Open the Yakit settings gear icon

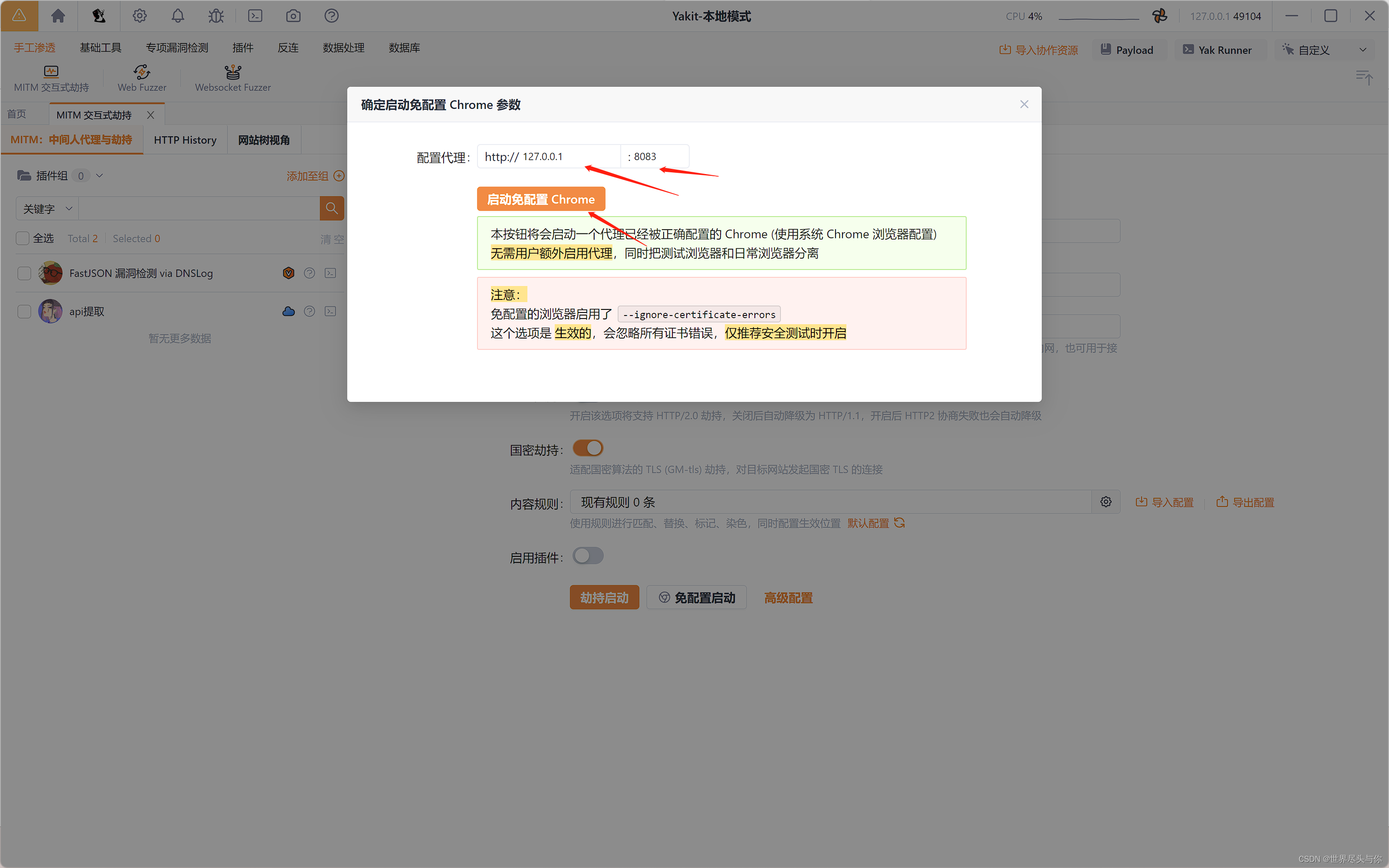(139, 16)
